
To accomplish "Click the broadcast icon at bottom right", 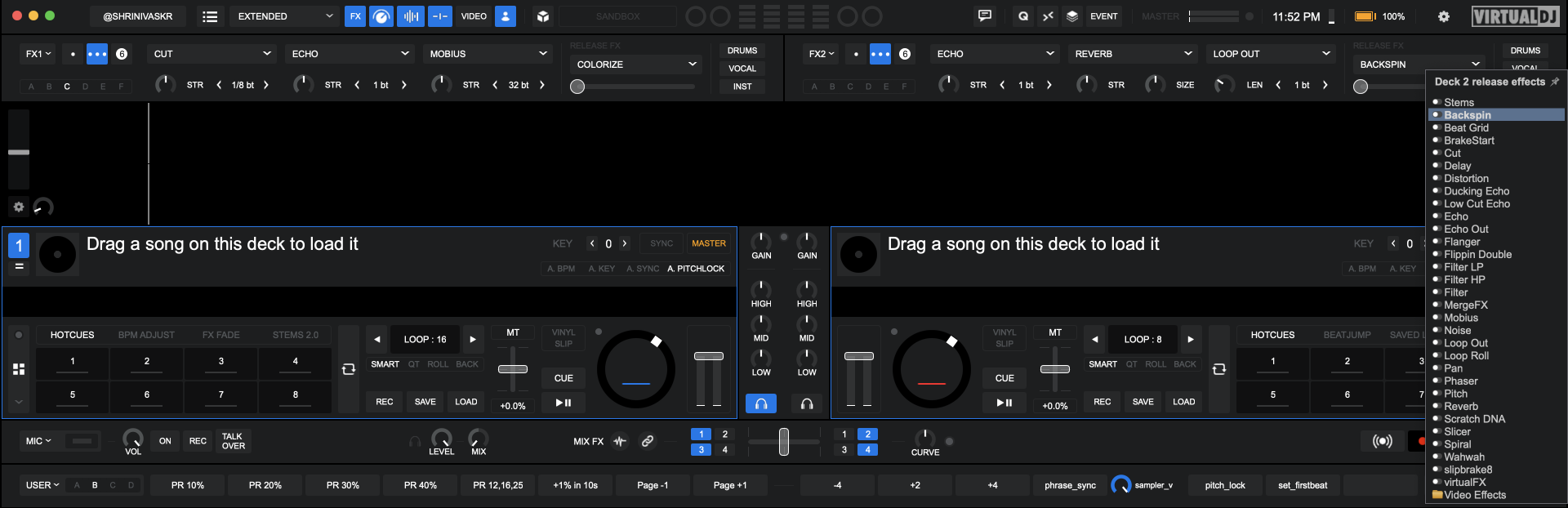I will (x=1382, y=441).
